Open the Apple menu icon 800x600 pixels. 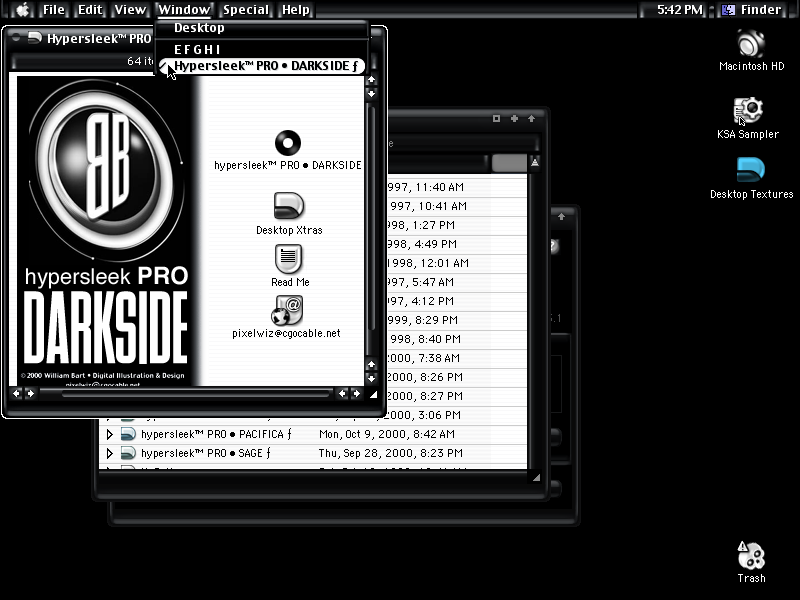(x=22, y=9)
